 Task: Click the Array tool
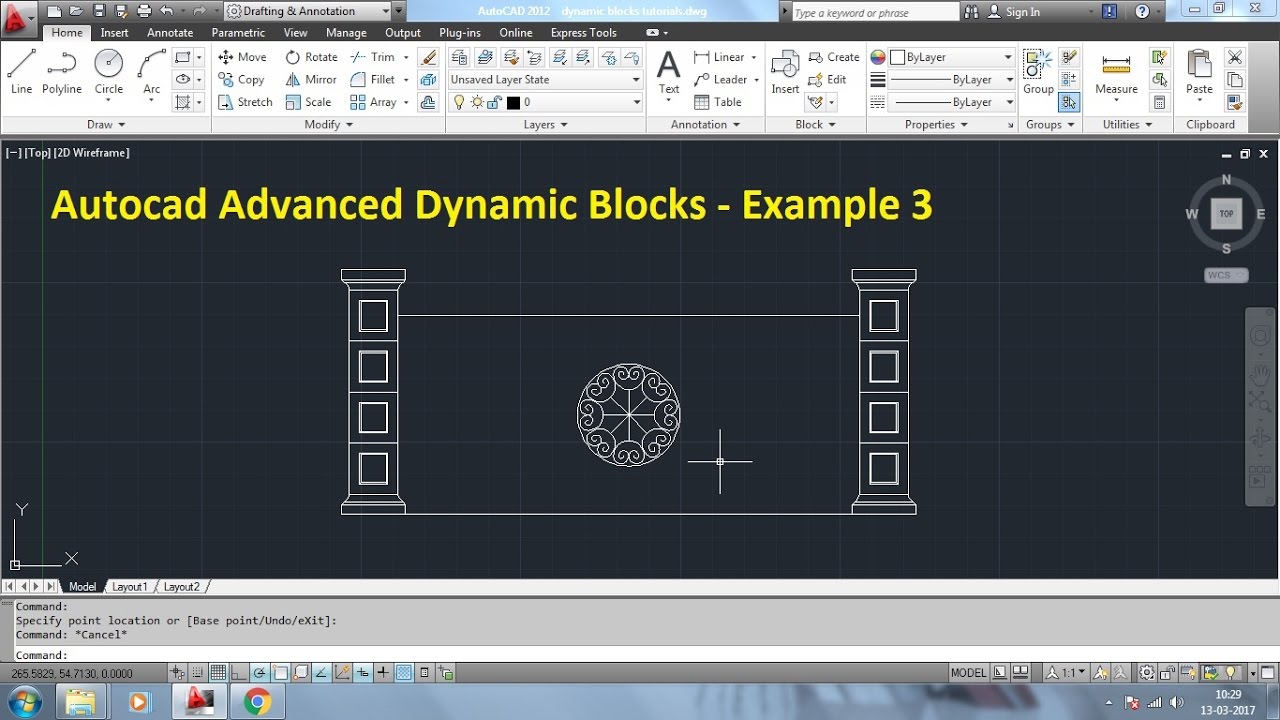[373, 102]
